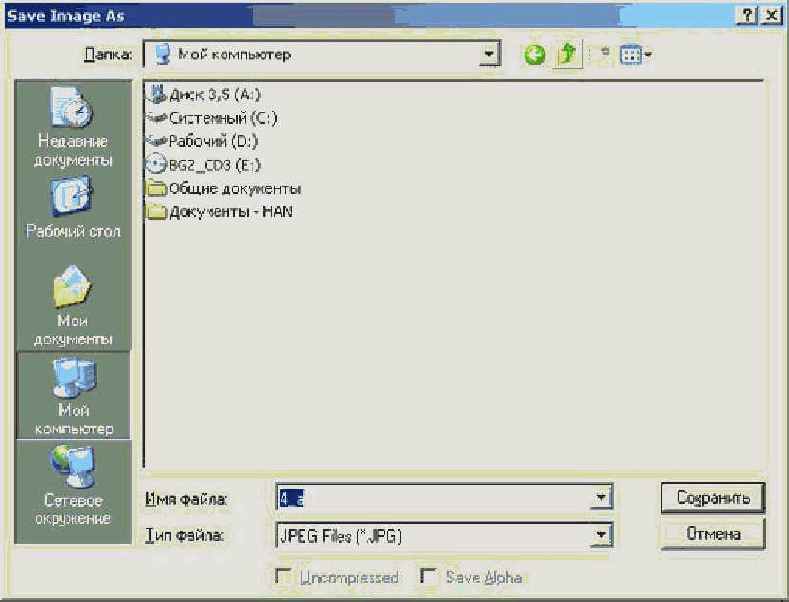Screen dimensions: 789x602
Task: Go up one folder level
Action: 568,53
